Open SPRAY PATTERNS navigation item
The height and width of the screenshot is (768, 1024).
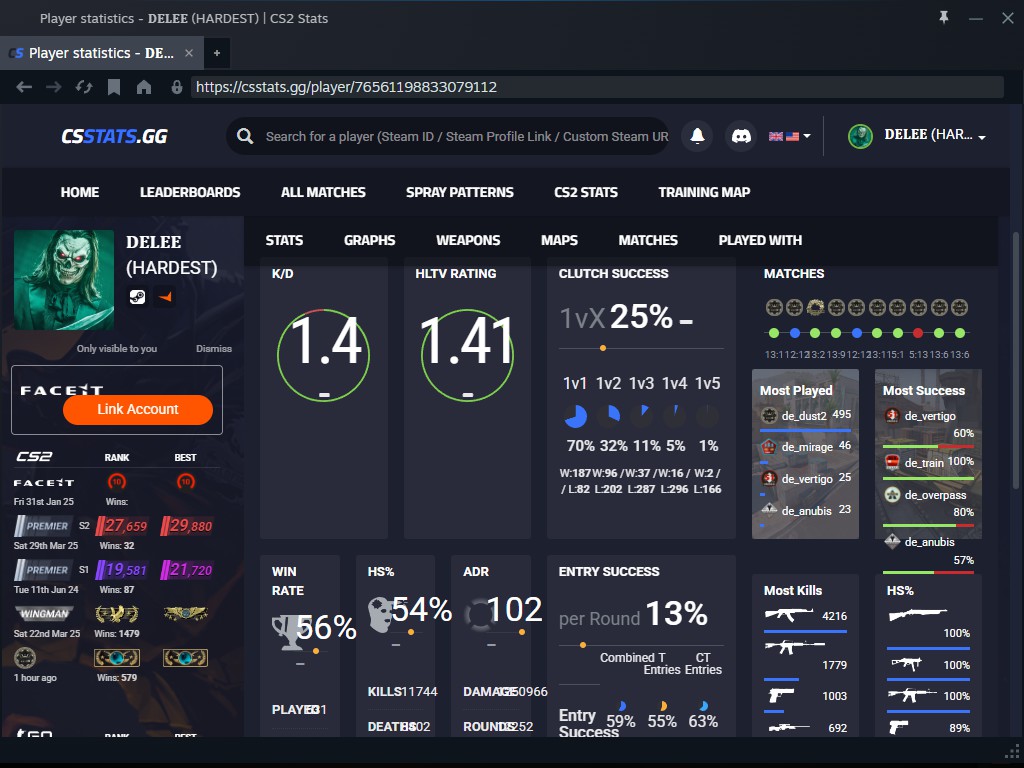(x=460, y=192)
